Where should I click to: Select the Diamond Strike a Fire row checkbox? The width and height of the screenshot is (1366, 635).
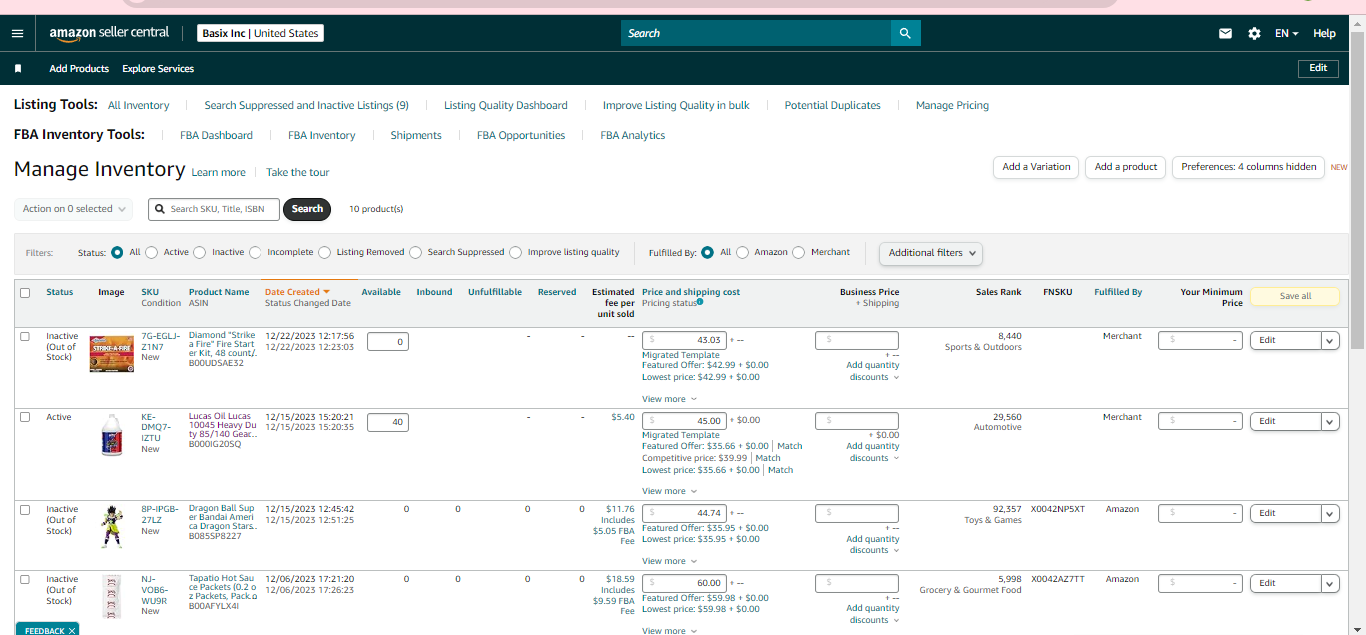pos(25,336)
